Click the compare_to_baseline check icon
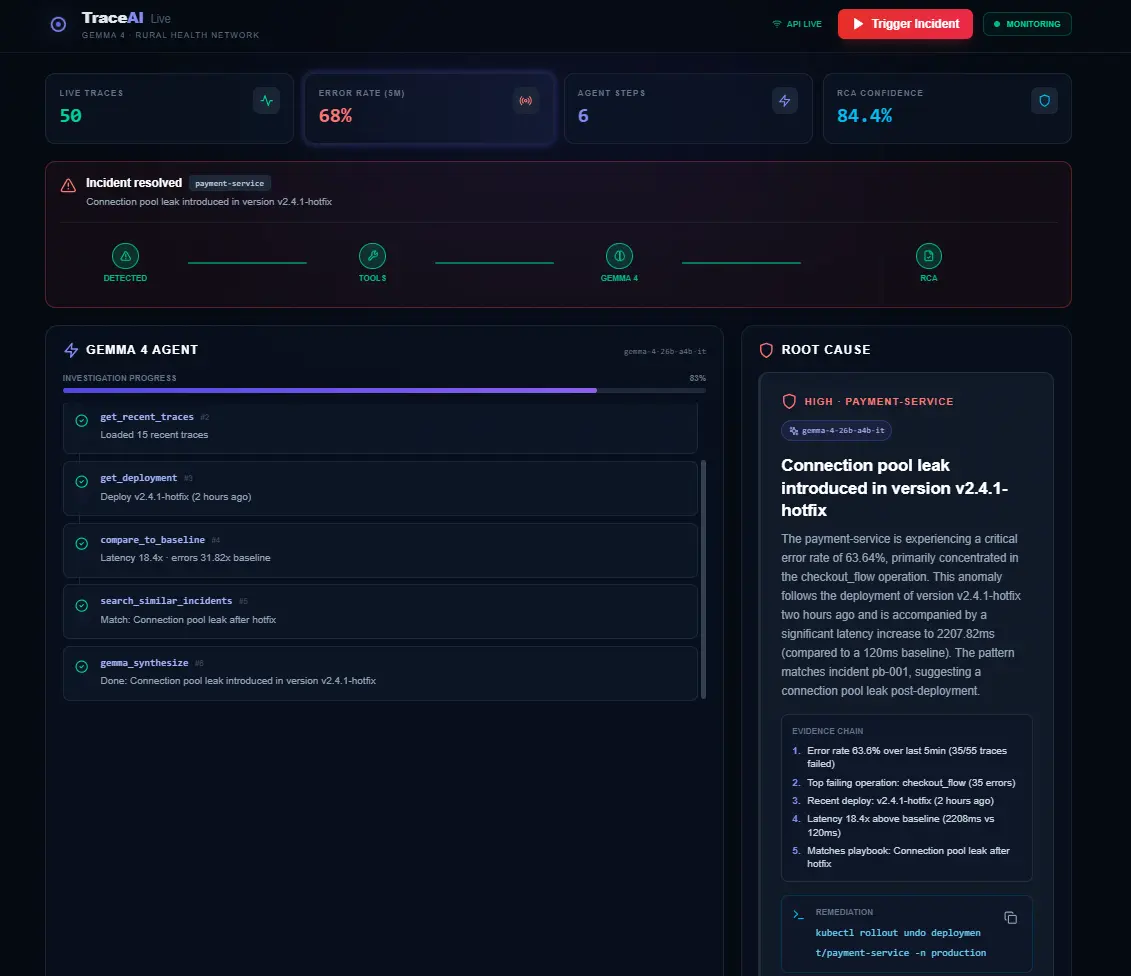The width and height of the screenshot is (1131, 976). 82,544
